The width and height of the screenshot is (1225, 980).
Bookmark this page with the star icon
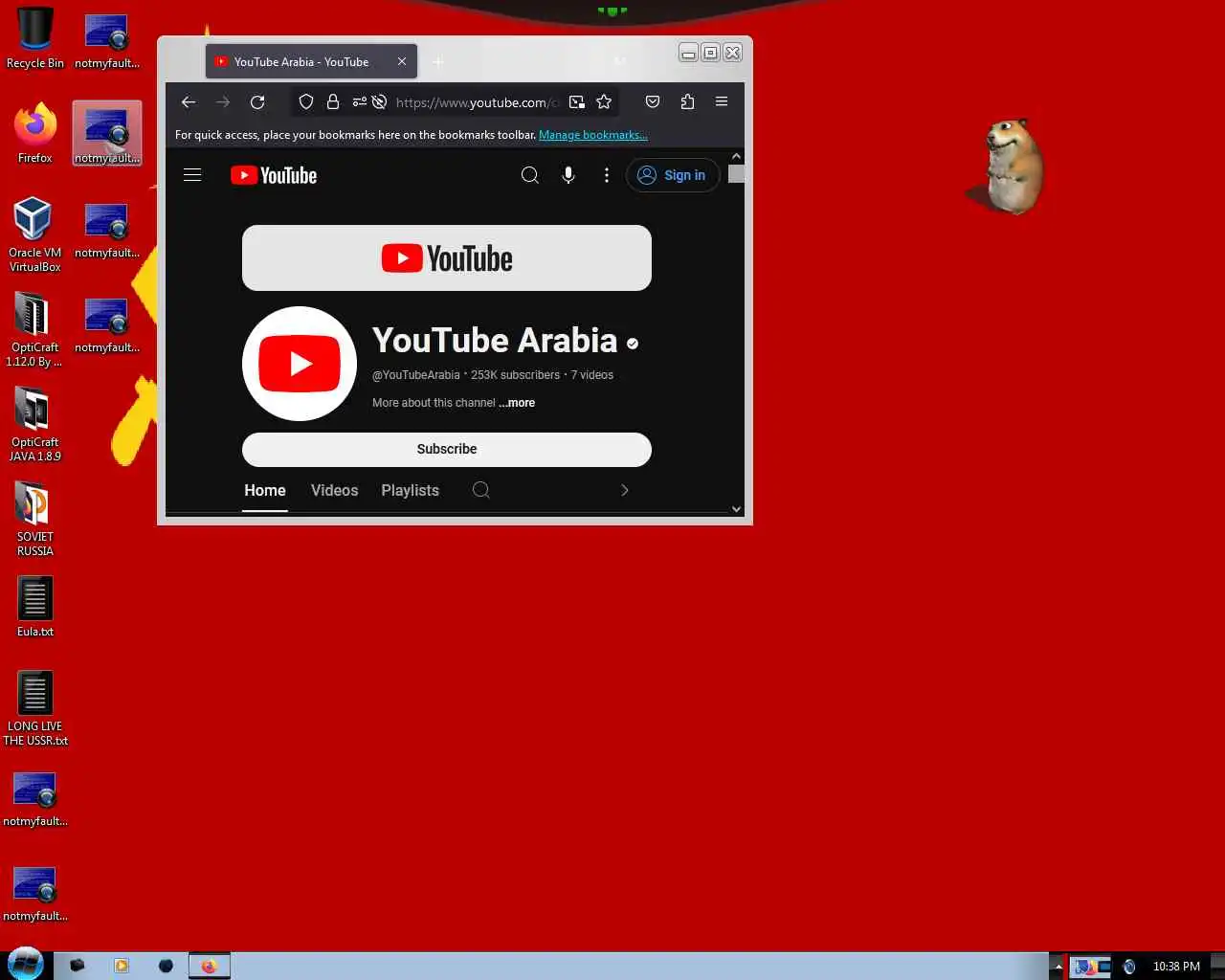point(604,102)
